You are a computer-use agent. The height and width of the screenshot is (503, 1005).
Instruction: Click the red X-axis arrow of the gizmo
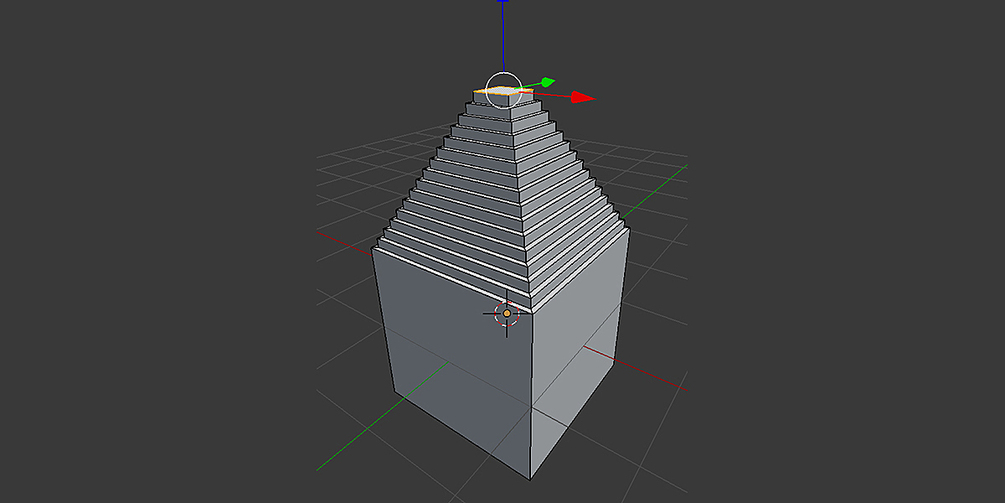583,97
